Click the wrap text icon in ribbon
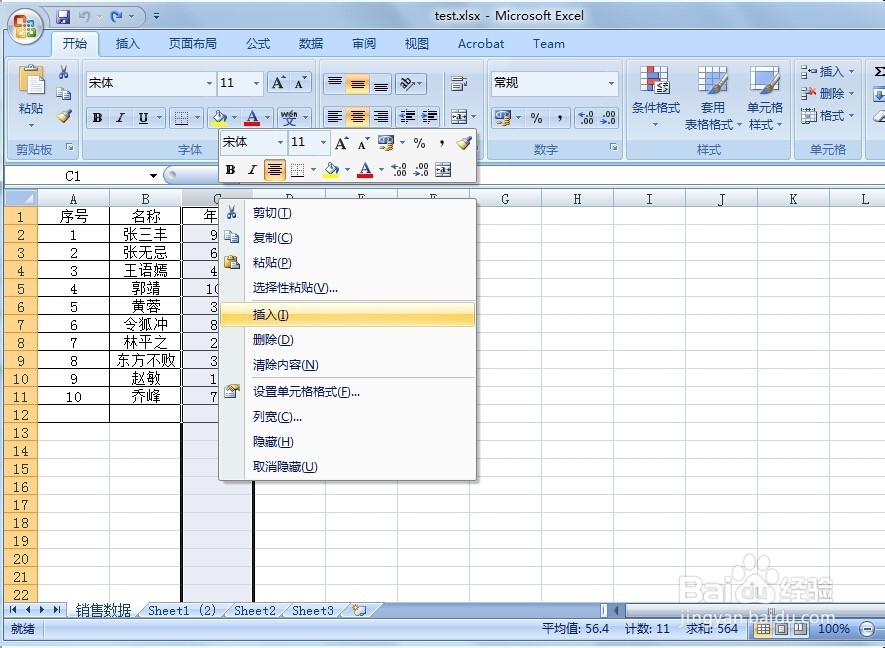The height and width of the screenshot is (648, 885). click(x=459, y=84)
